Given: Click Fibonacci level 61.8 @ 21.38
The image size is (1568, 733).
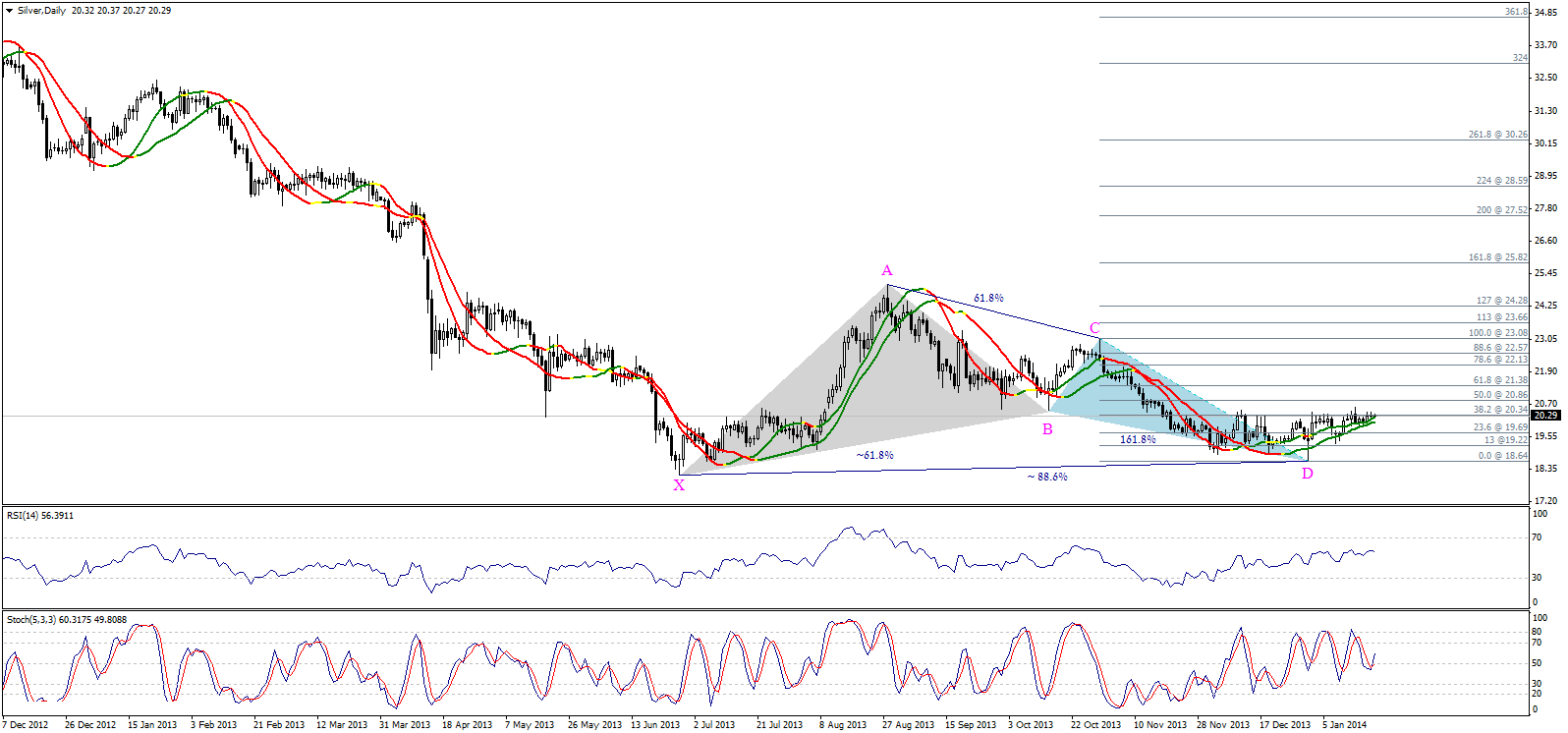Looking at the screenshot, I should tap(1500, 380).
